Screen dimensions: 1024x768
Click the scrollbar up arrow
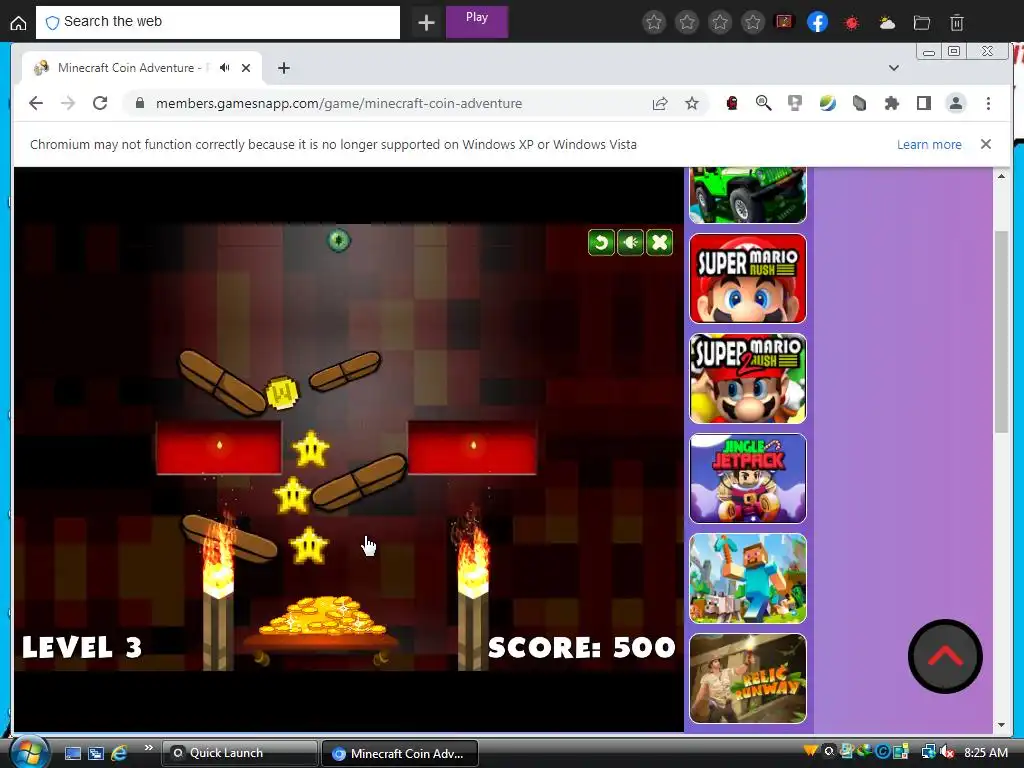[x=1001, y=176]
